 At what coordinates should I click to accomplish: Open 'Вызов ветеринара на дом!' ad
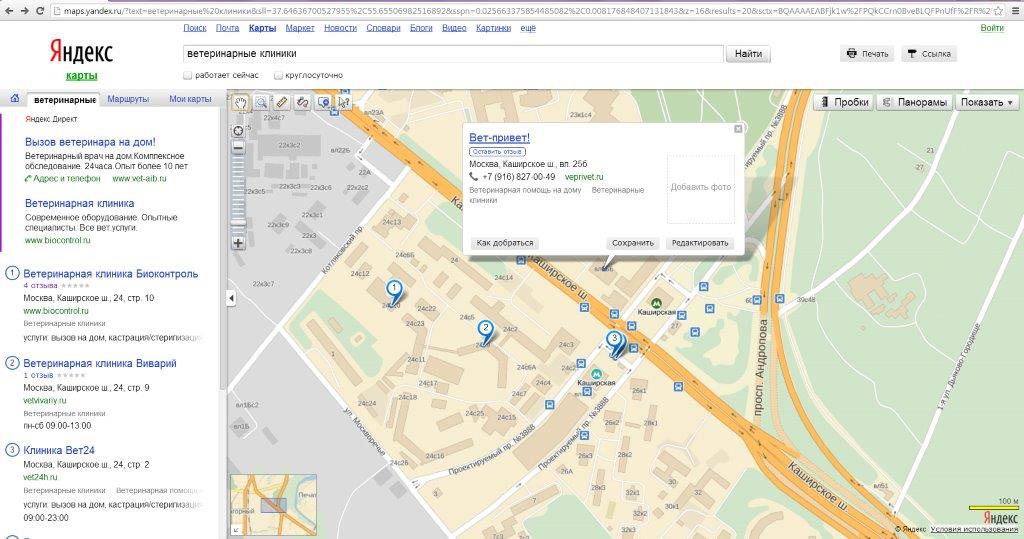[x=90, y=142]
